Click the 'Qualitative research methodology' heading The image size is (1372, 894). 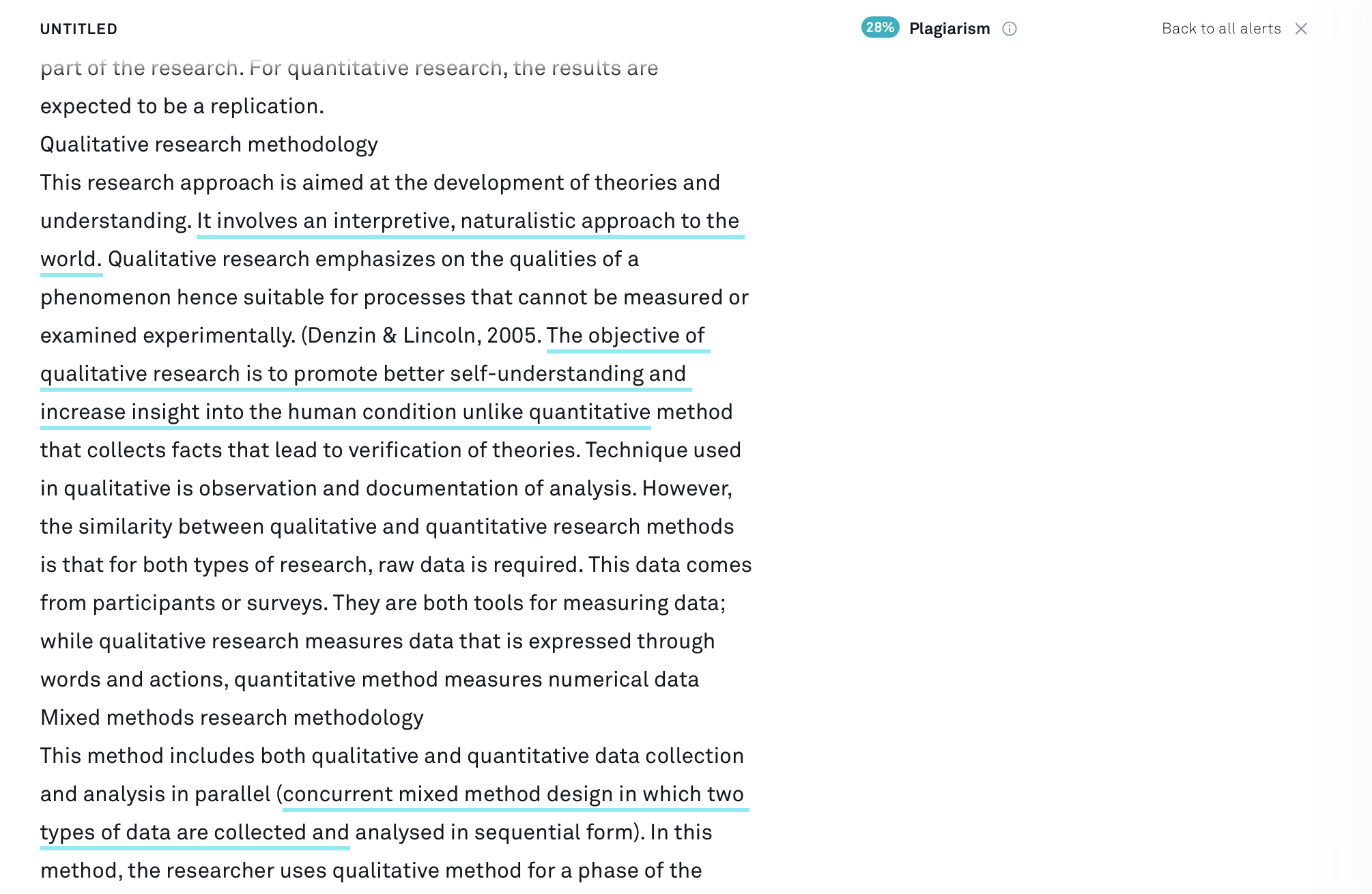tap(209, 144)
